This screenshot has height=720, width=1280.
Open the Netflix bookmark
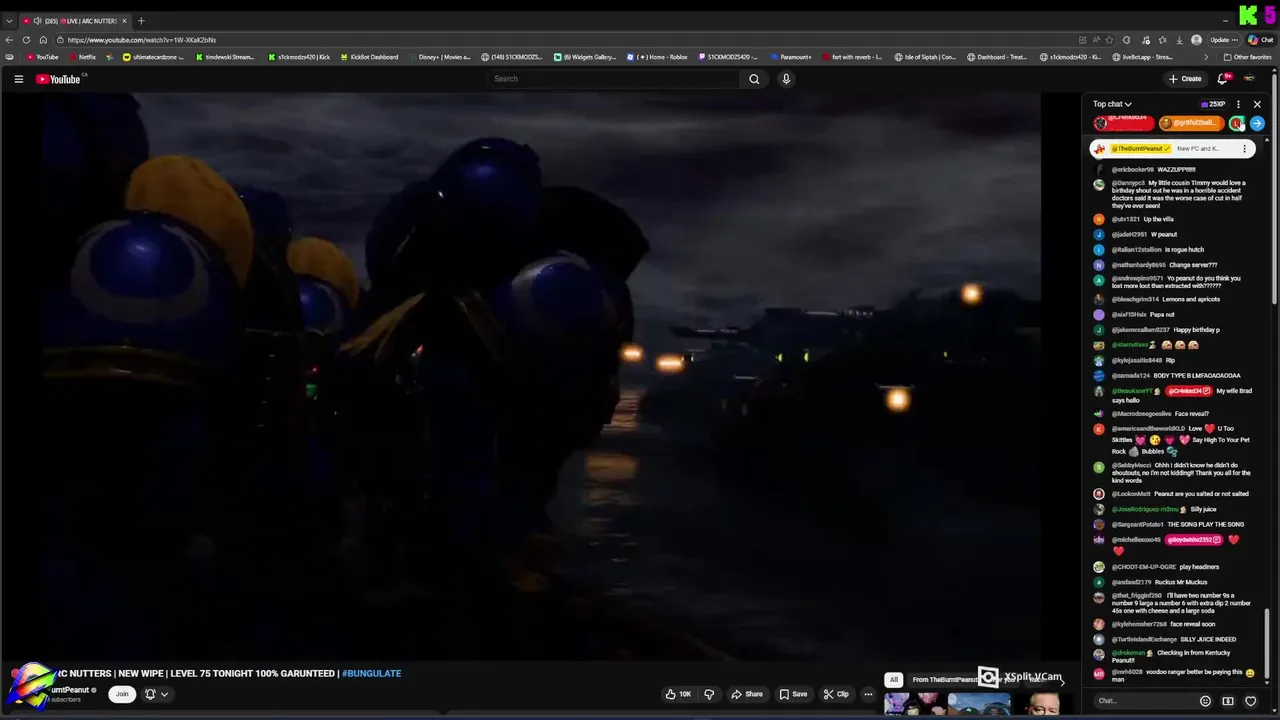point(82,57)
